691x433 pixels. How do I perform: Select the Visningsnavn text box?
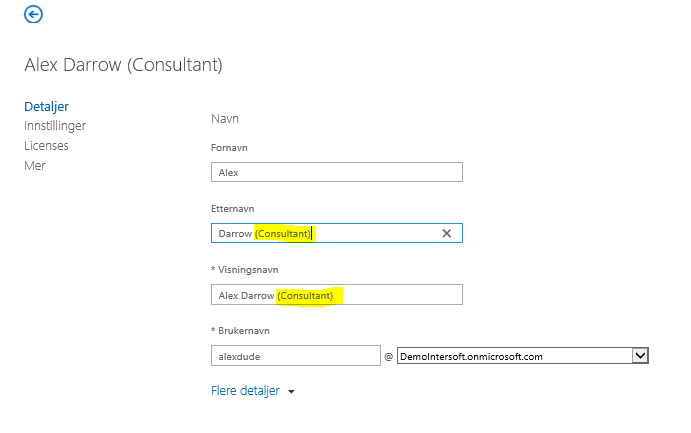click(337, 295)
